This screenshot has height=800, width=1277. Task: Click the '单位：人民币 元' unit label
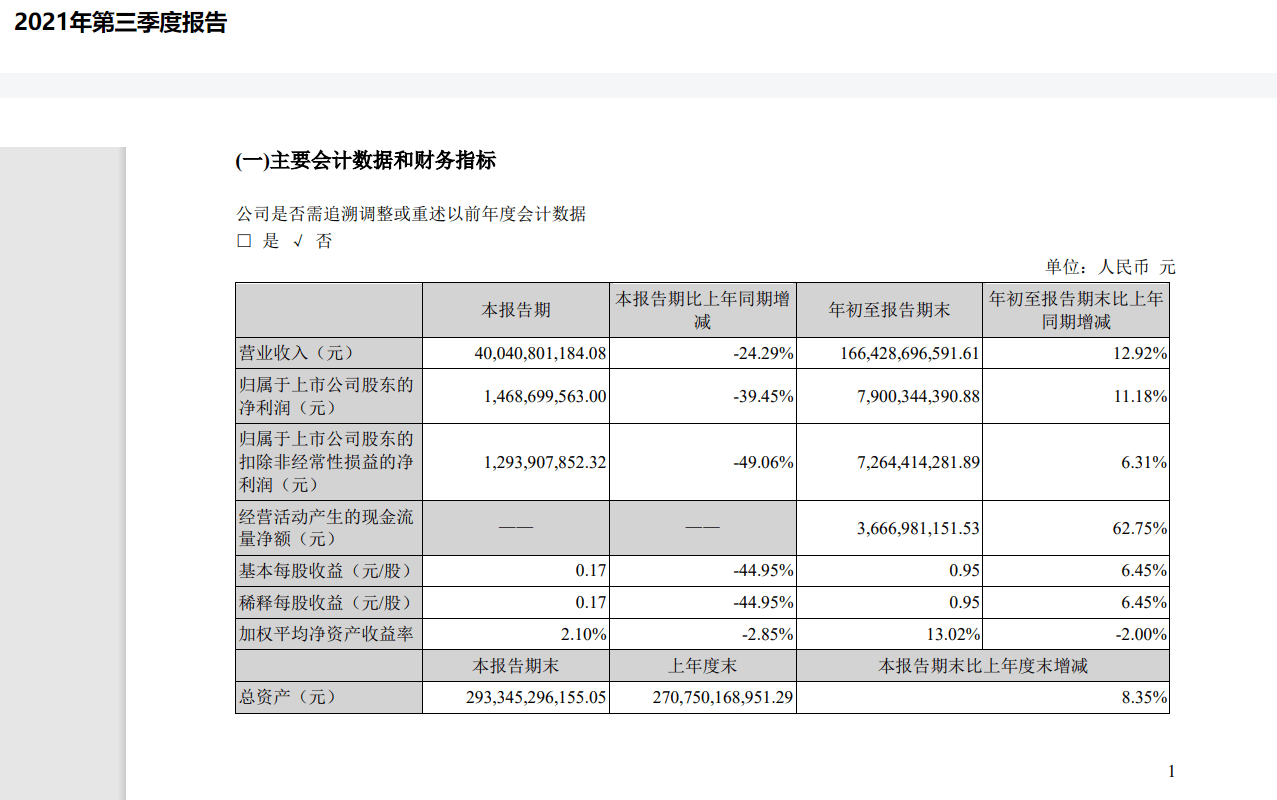[x=1110, y=267]
